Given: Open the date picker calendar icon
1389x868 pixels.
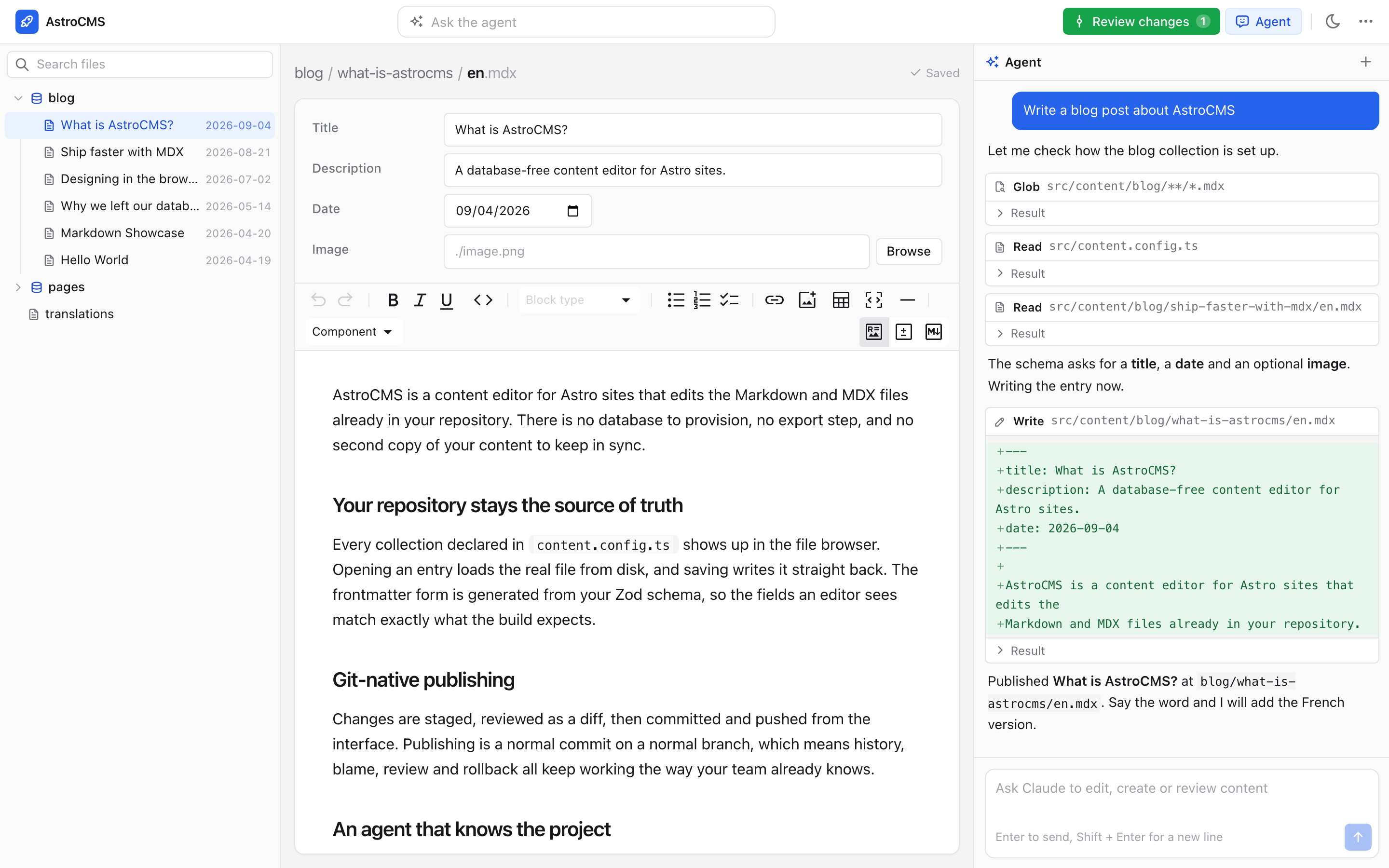Looking at the screenshot, I should coord(573,211).
